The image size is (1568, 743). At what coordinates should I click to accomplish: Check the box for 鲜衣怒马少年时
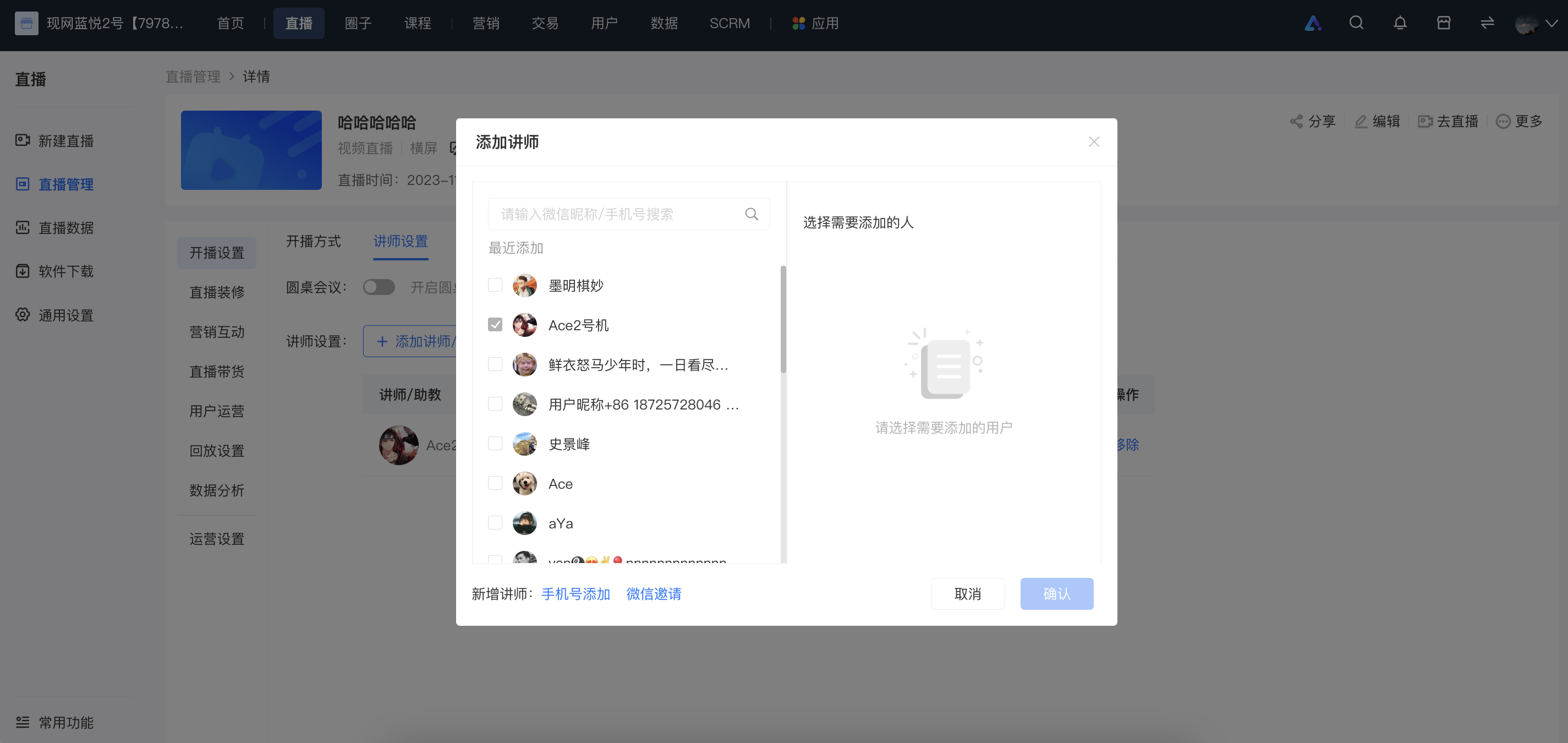pyautogui.click(x=495, y=364)
